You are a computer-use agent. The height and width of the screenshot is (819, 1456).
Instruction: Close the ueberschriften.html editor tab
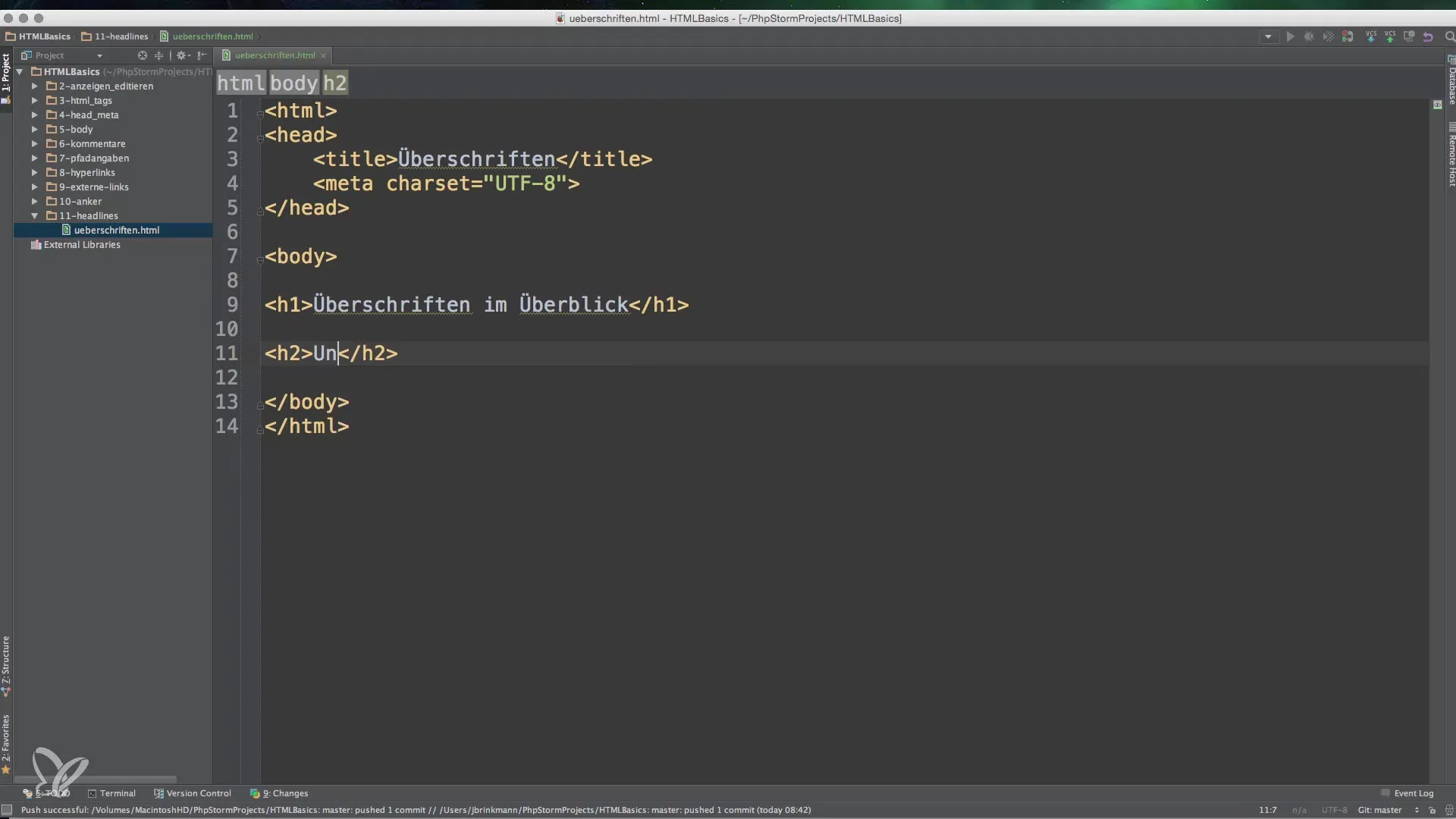pyautogui.click(x=323, y=55)
